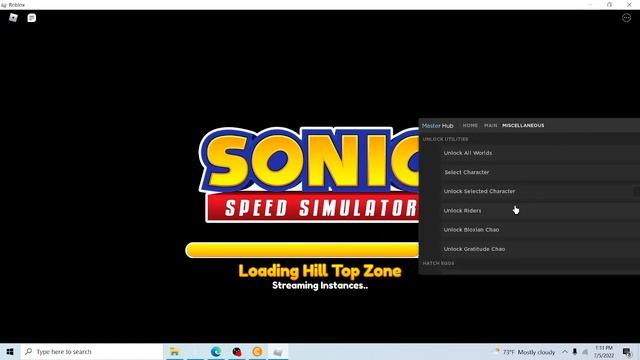Click the Unlock All Worlds button
This screenshot has height=360, width=640.
tap(540, 153)
